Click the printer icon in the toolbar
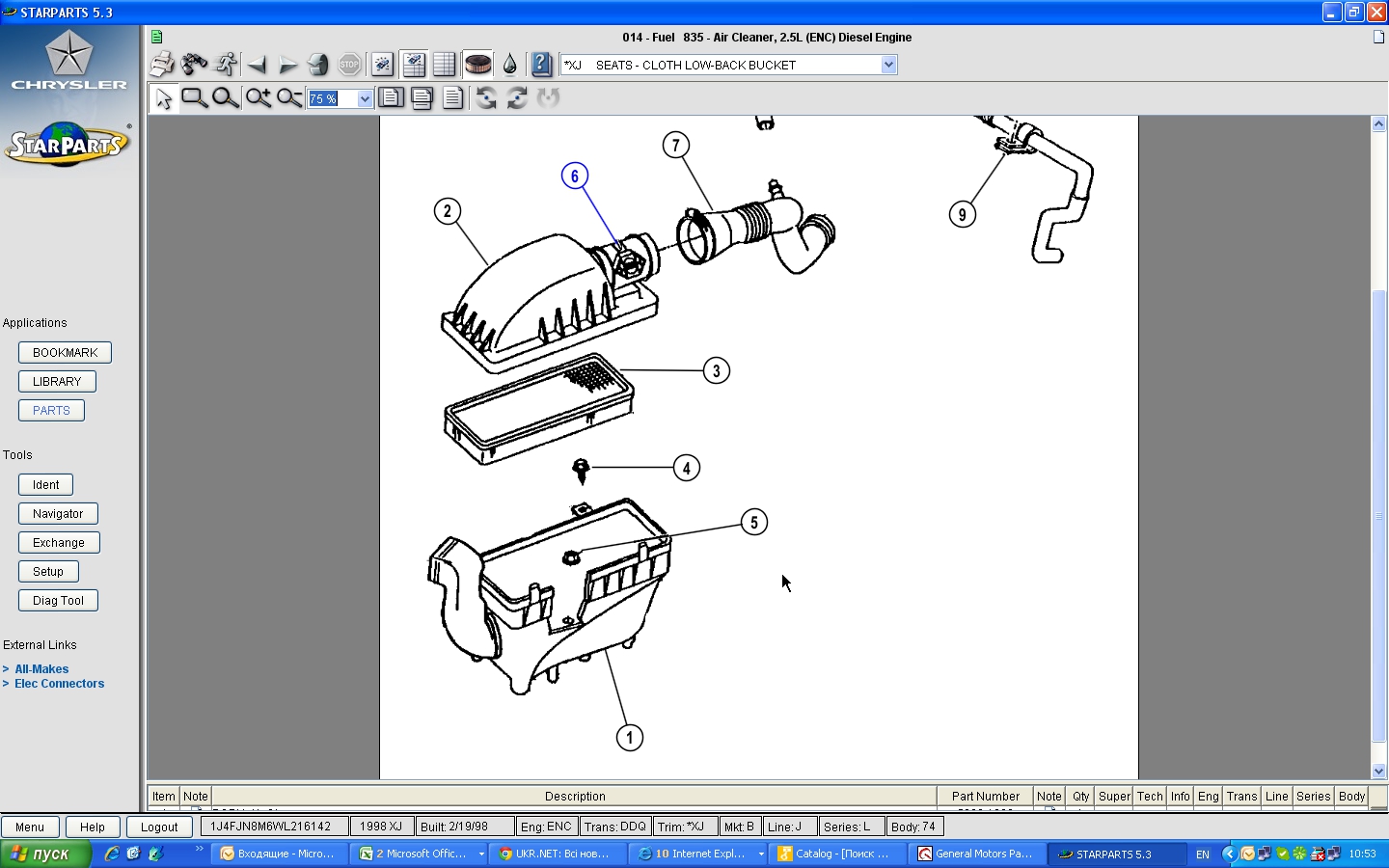Image resolution: width=1389 pixels, height=868 pixels. 162,65
